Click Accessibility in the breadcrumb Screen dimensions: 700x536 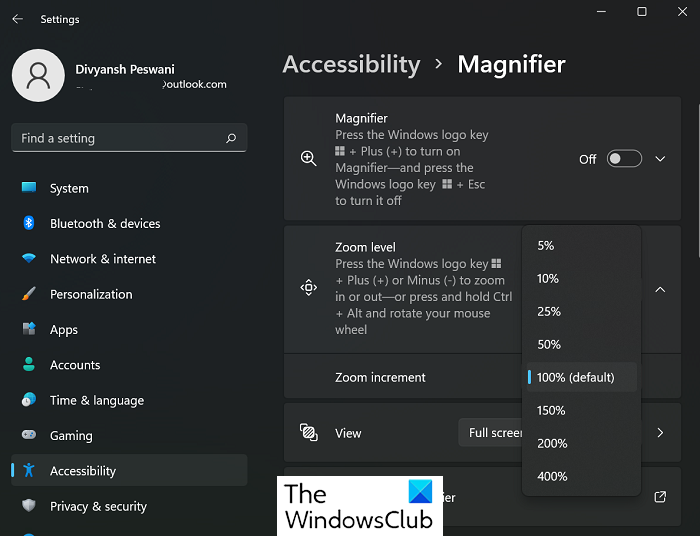tap(351, 64)
